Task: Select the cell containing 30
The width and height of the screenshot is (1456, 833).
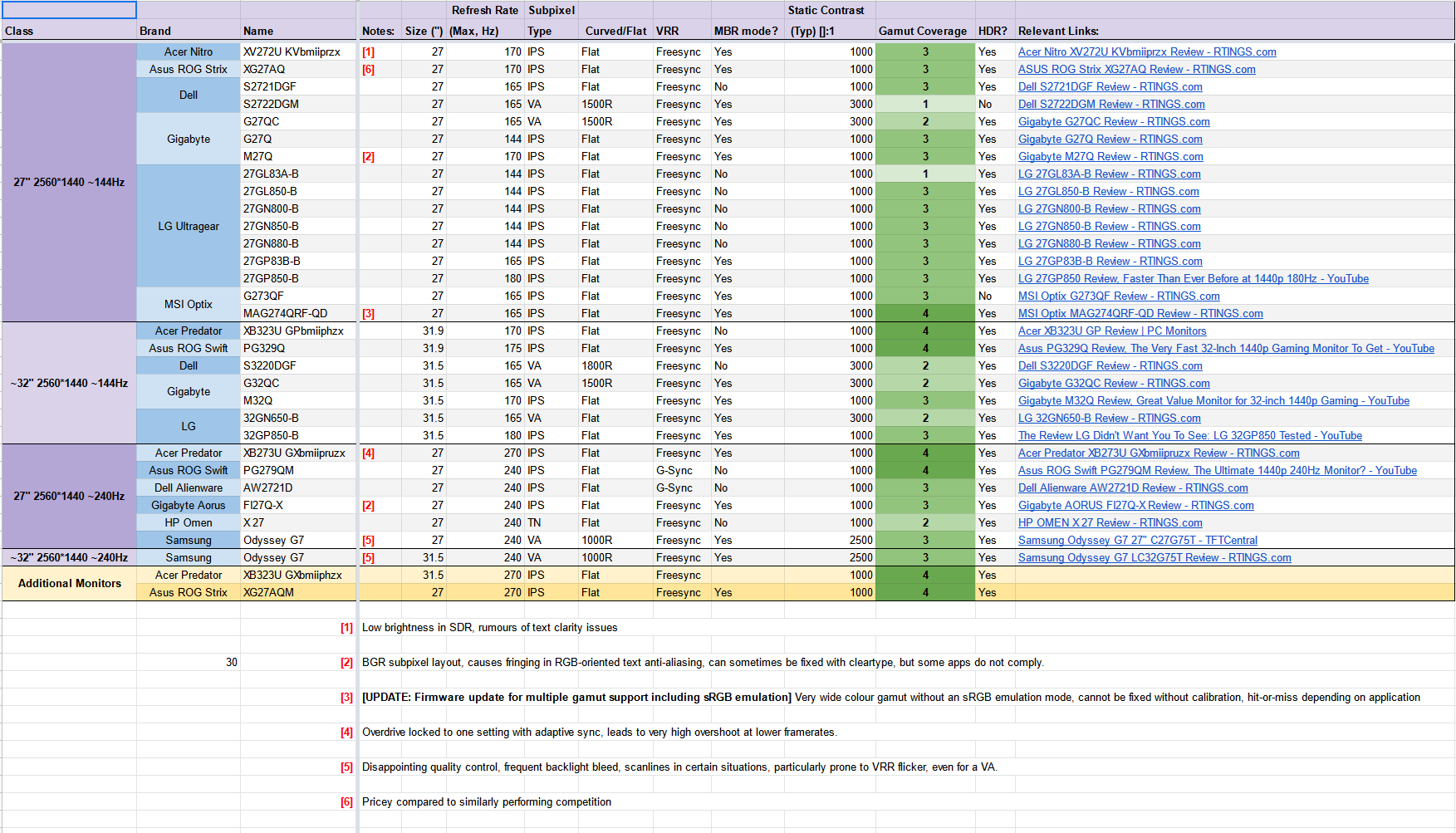Action: [x=189, y=662]
